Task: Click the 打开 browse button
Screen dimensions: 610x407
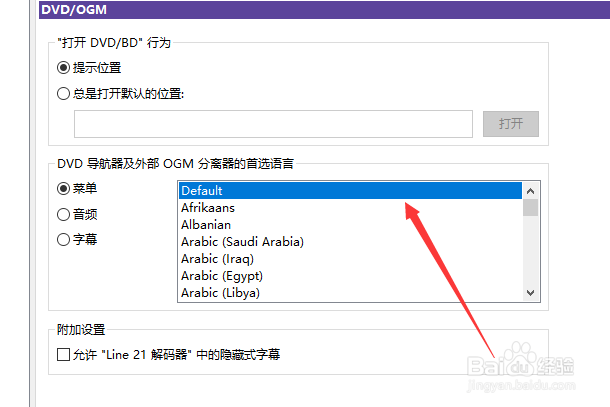Action: click(x=510, y=124)
